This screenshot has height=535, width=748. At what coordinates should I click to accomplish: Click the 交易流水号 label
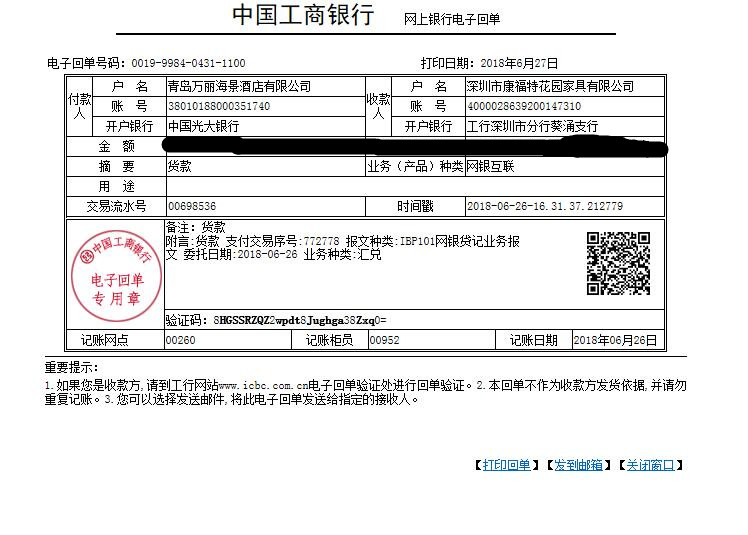click(x=116, y=206)
